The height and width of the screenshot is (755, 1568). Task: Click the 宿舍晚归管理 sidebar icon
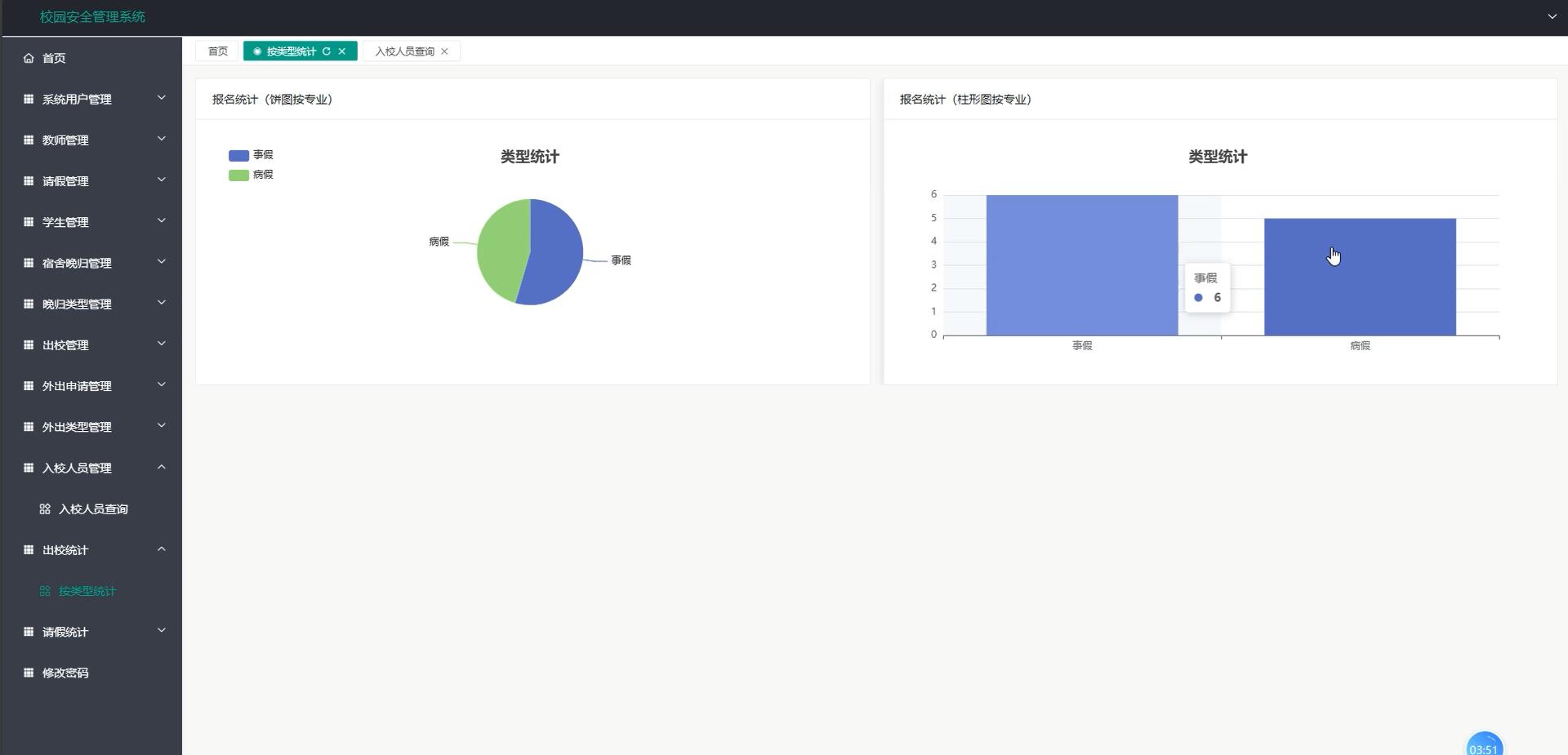click(27, 262)
